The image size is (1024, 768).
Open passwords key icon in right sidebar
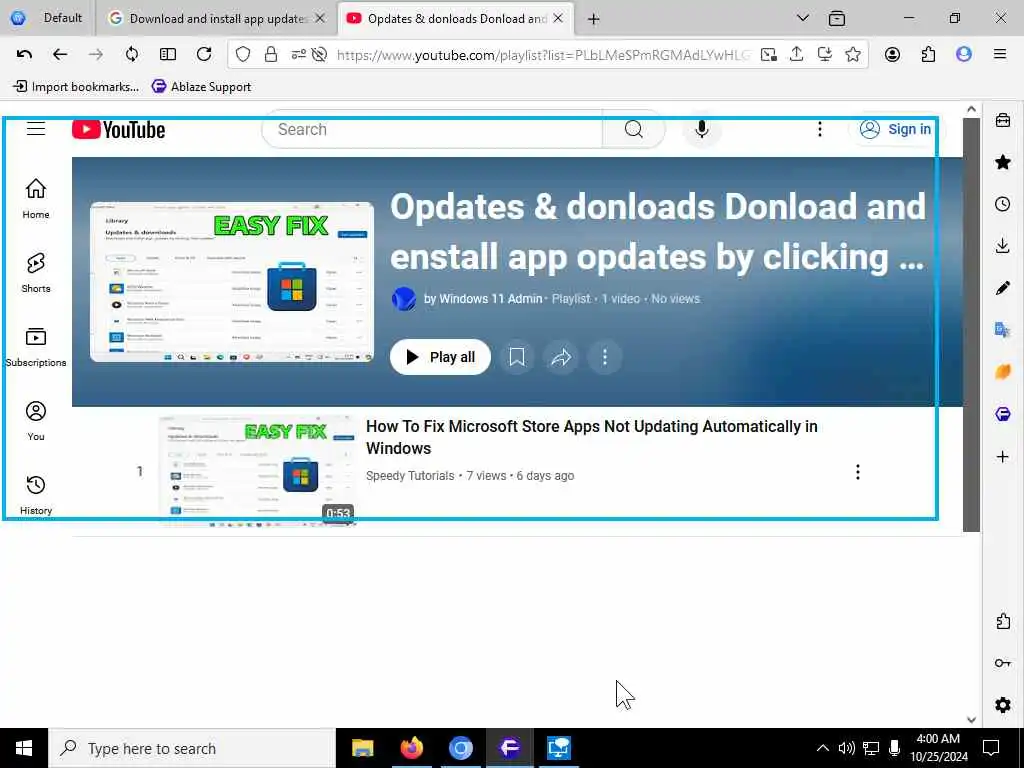[1002, 663]
